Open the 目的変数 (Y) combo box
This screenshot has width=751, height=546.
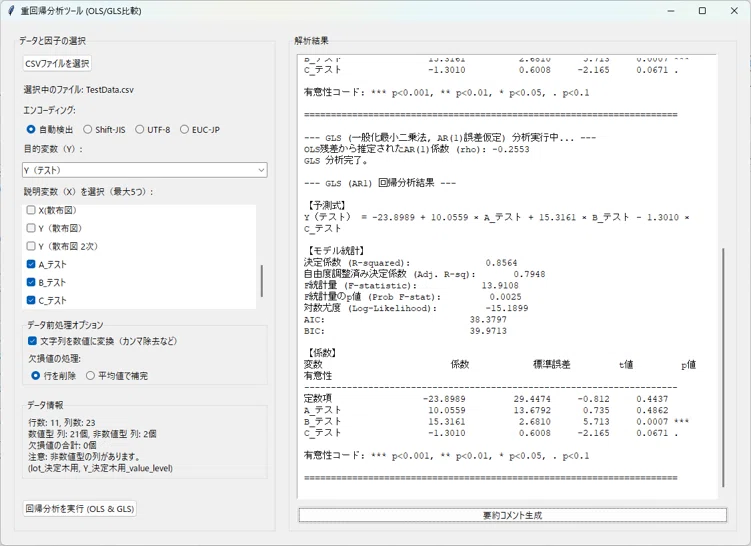tap(144, 170)
